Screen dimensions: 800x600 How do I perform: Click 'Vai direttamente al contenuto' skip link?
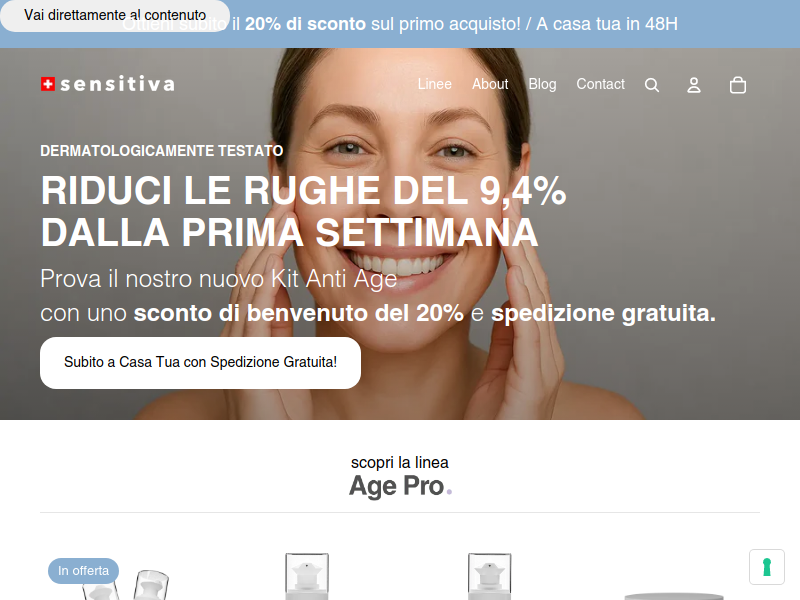click(x=115, y=15)
